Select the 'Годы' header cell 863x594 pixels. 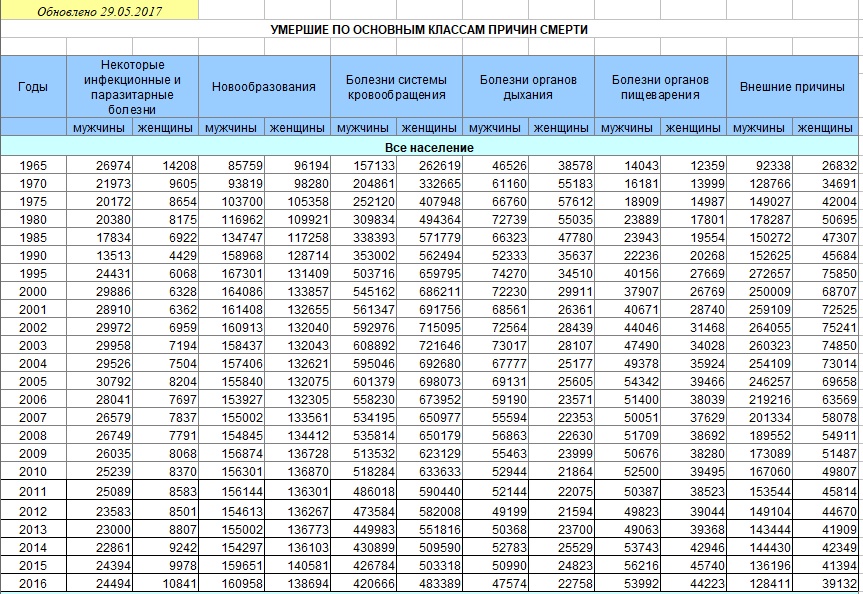33,86
